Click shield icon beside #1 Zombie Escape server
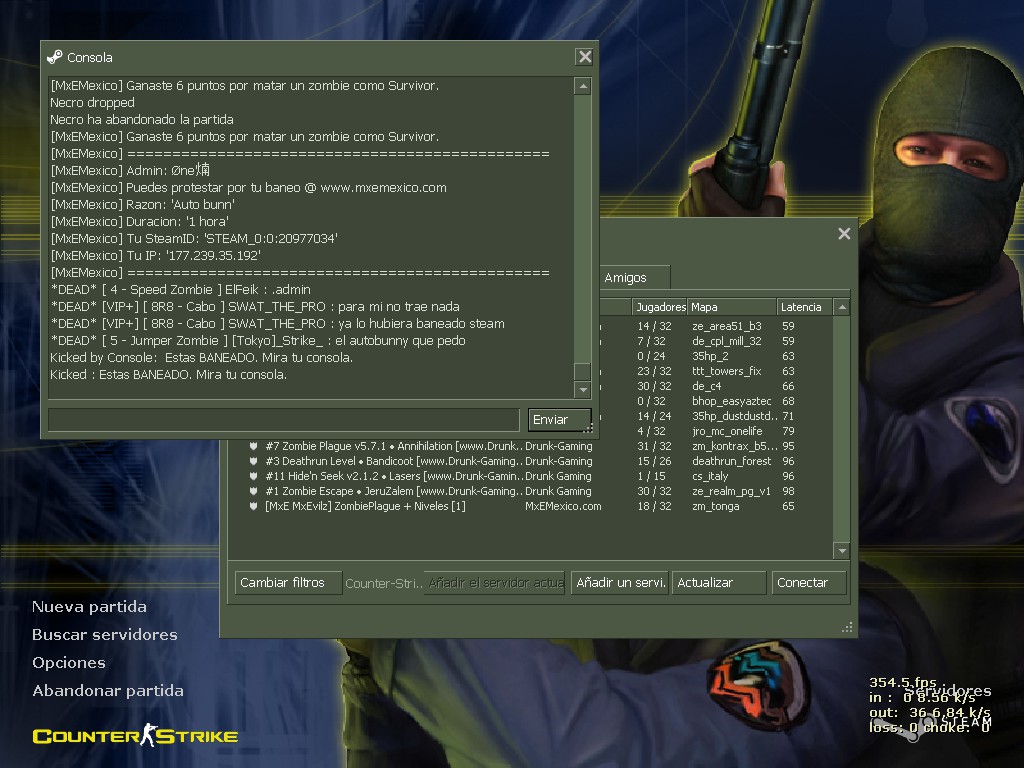1024x768 pixels. click(x=253, y=491)
